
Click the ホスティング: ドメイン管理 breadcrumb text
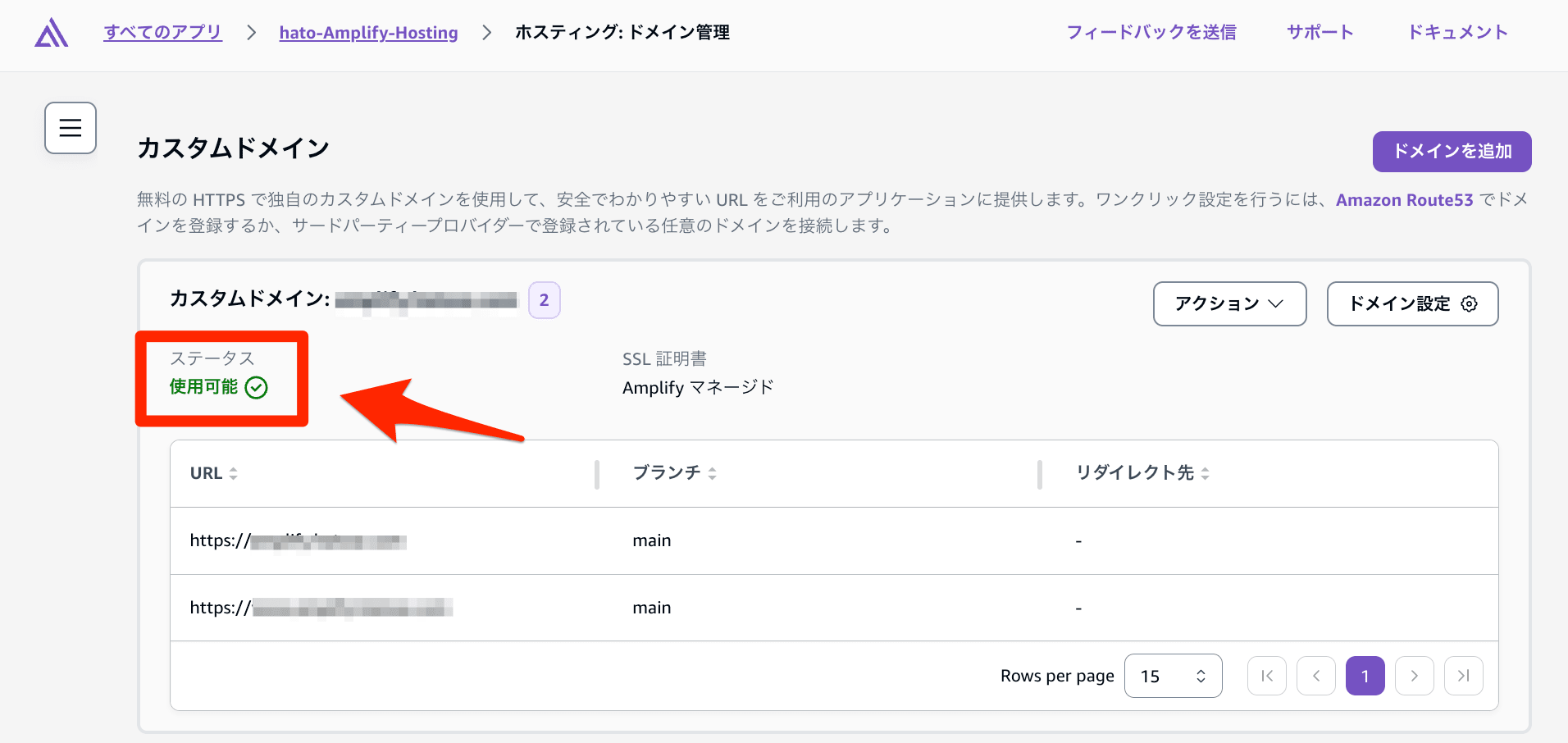click(622, 32)
